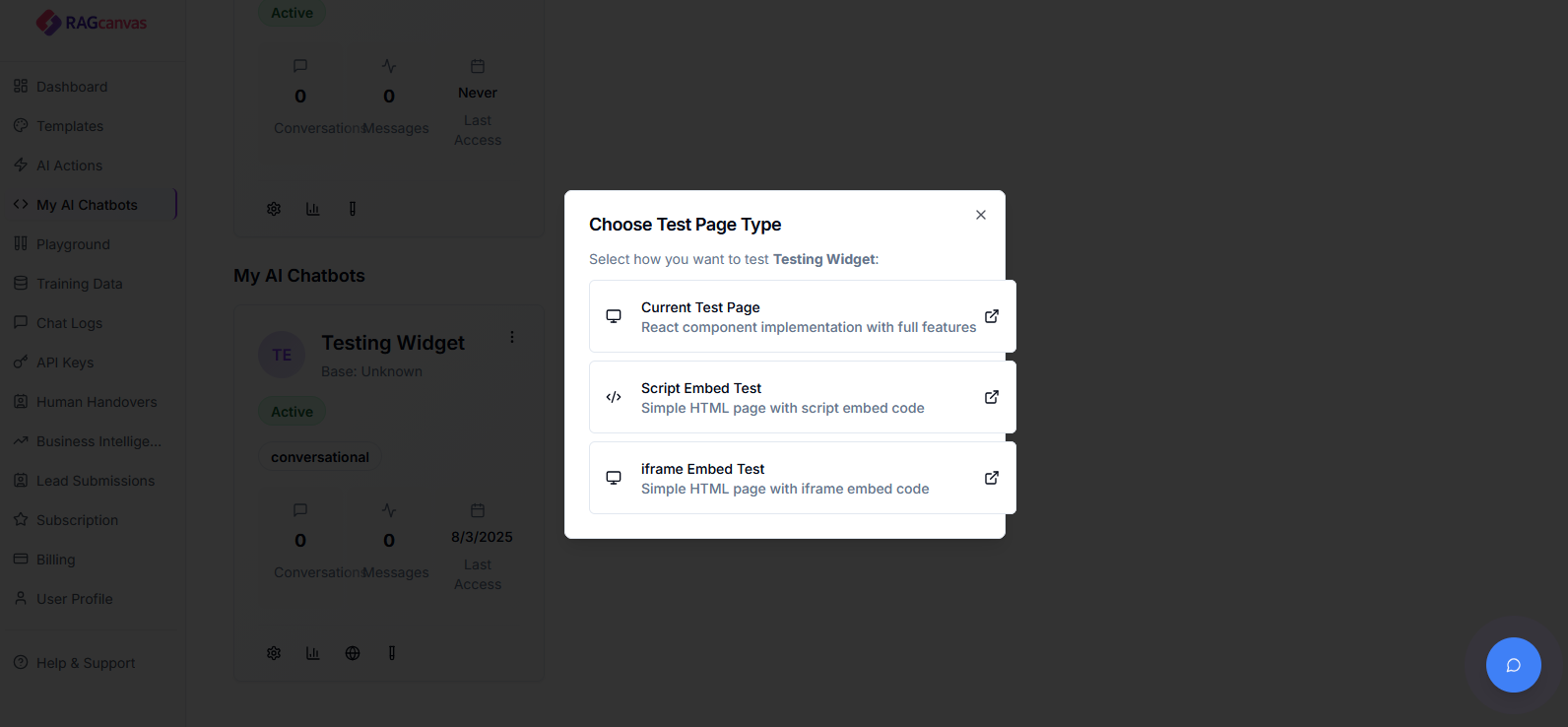
Task: Click the TE avatar thumbnail
Action: 282,355
